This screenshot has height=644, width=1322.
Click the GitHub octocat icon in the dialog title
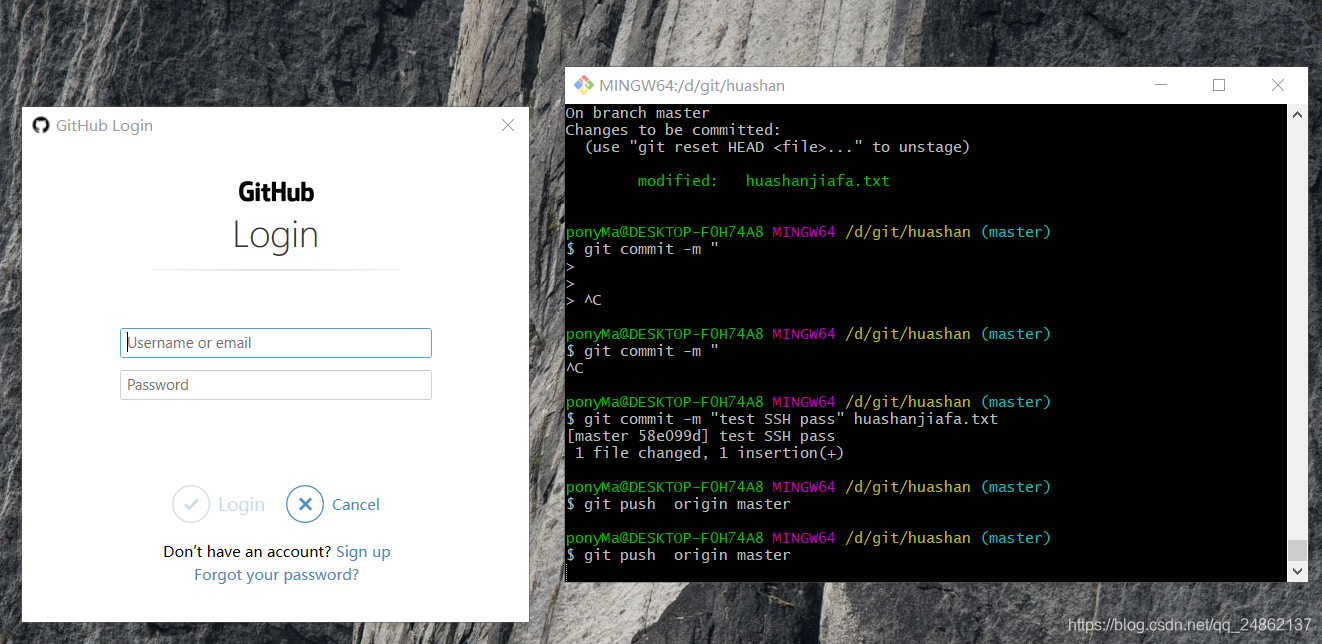click(41, 125)
